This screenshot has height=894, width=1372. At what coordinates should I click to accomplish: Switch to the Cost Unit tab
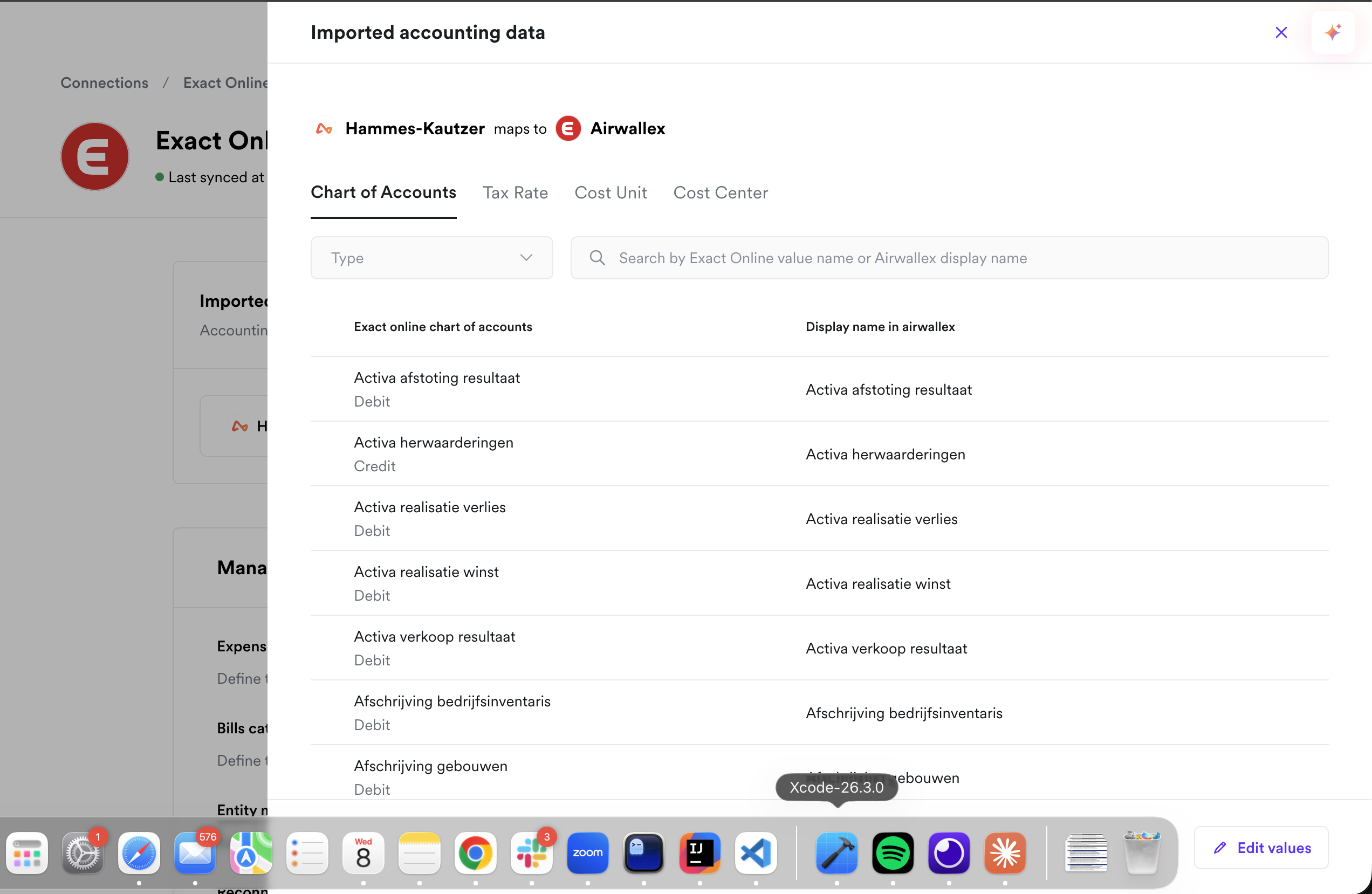[610, 192]
